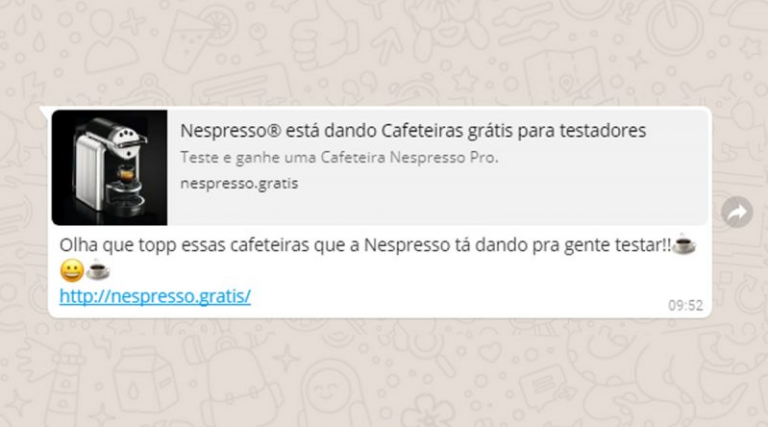The height and width of the screenshot is (427, 768).
Task: Click the forward arrow icon beside message
Action: pos(737,213)
